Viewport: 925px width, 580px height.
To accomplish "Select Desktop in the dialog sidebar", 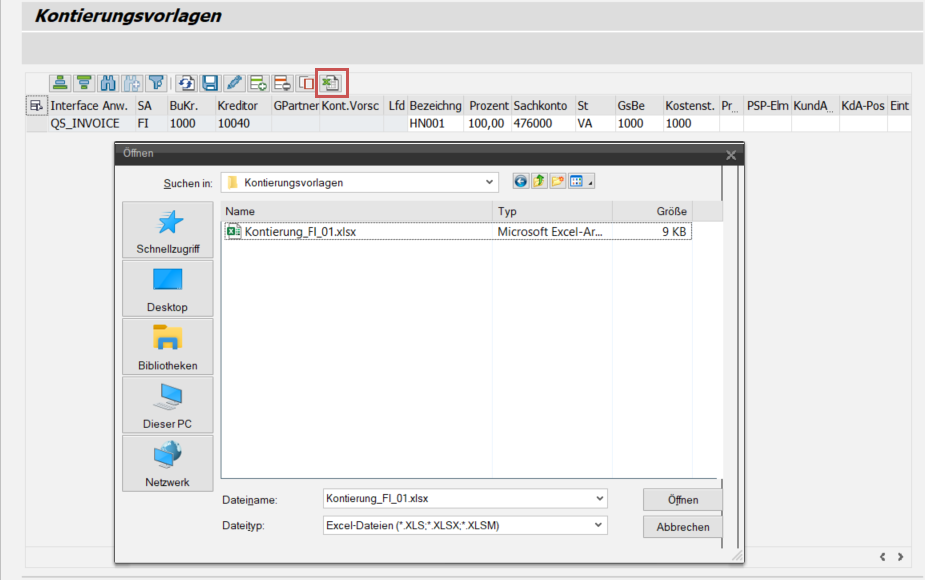I will coord(168,288).
